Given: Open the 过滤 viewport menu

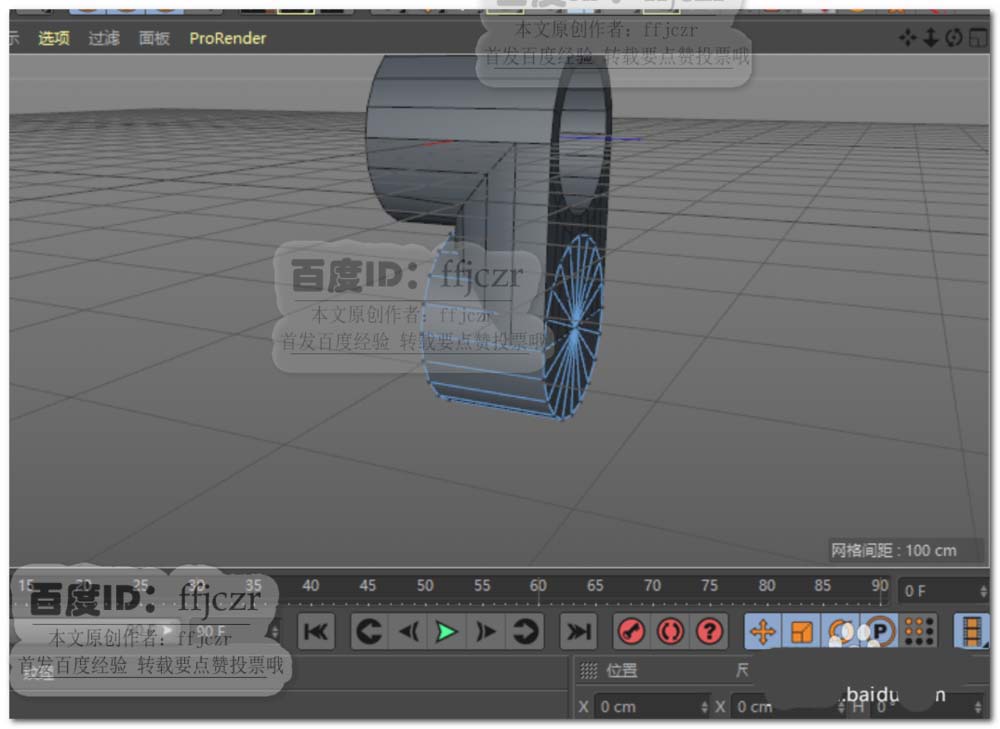Looking at the screenshot, I should tap(104, 38).
